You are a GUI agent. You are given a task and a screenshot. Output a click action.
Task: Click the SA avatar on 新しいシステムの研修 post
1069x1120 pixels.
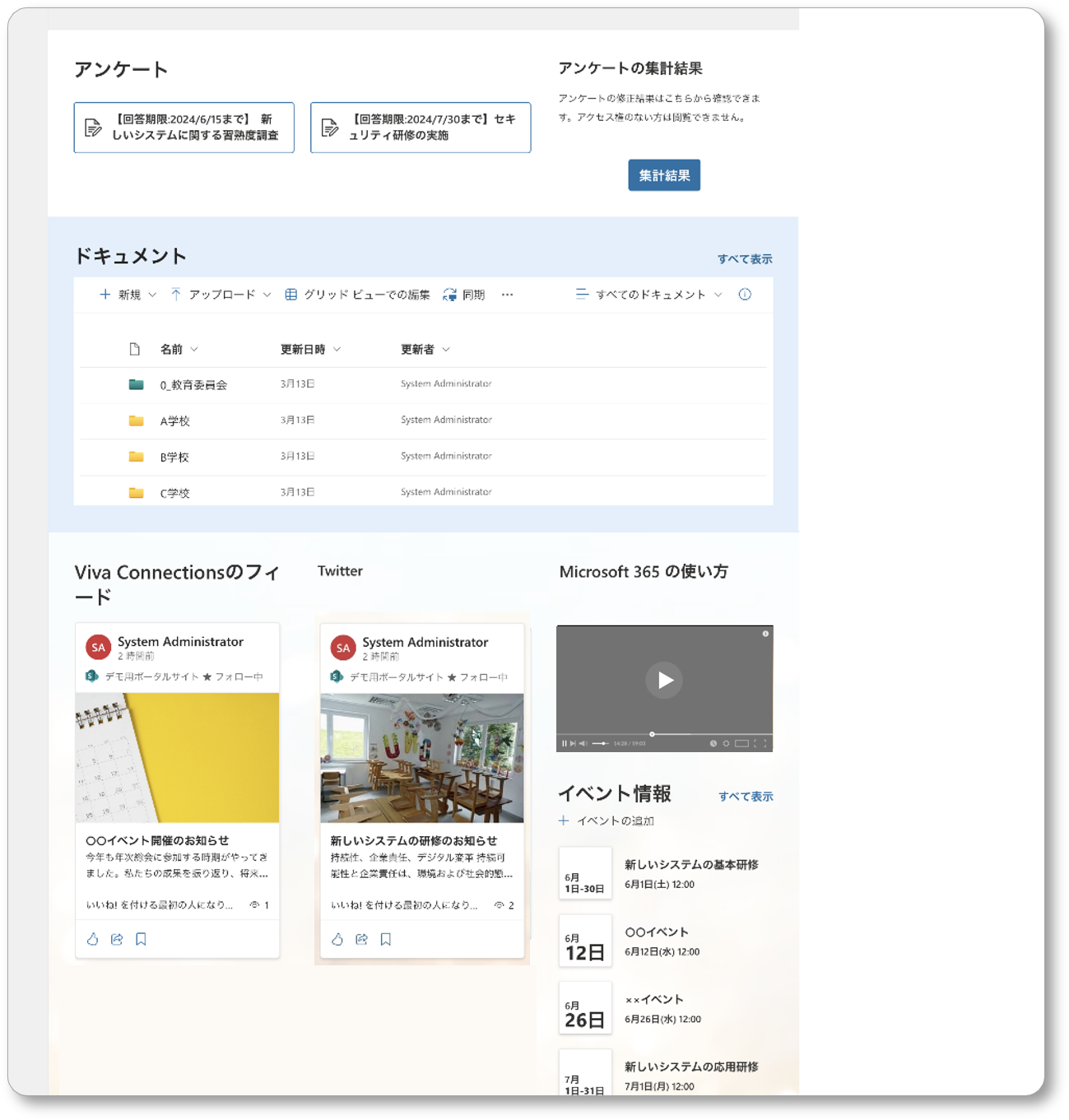343,648
